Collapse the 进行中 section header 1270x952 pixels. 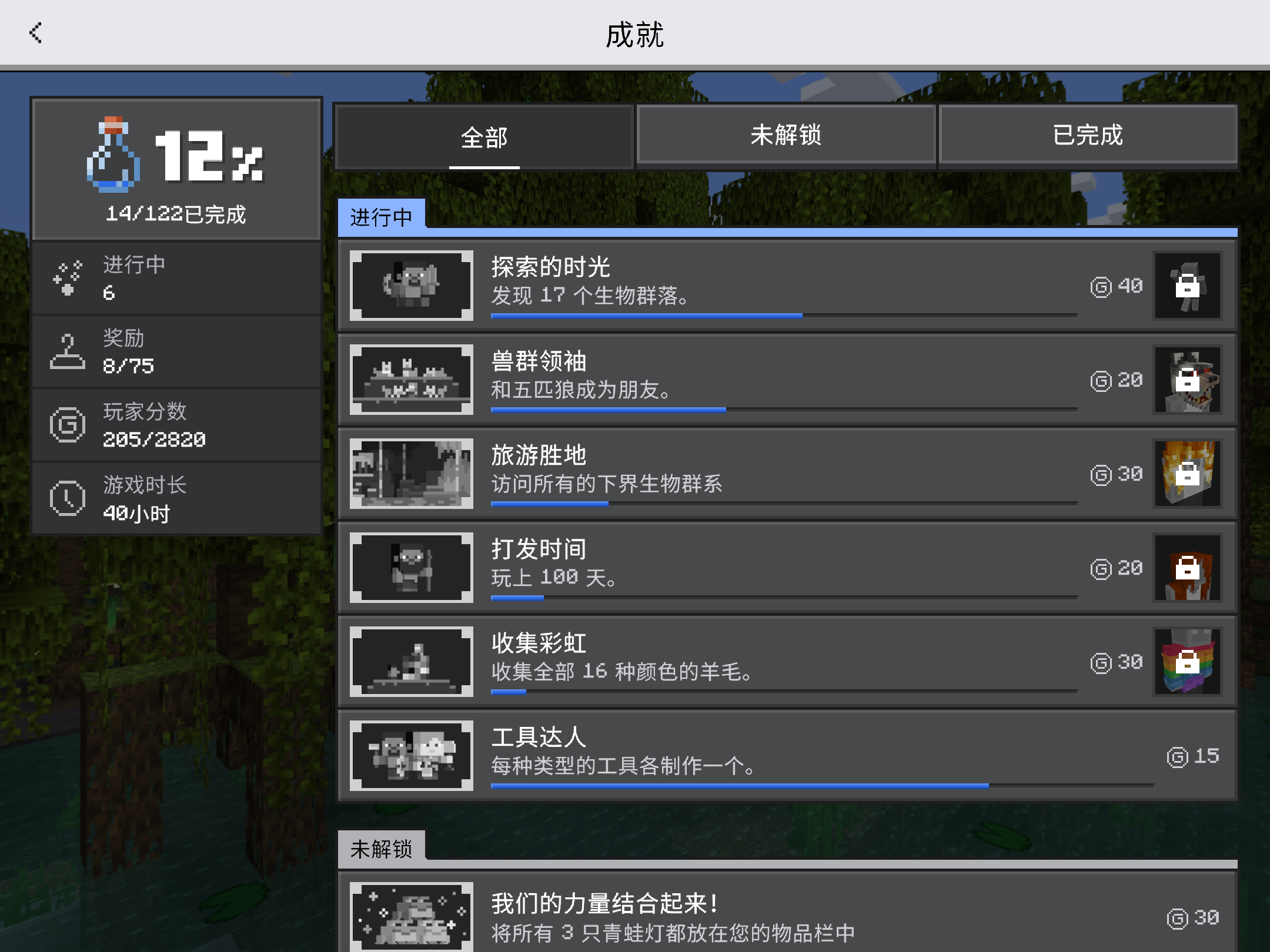tap(381, 217)
